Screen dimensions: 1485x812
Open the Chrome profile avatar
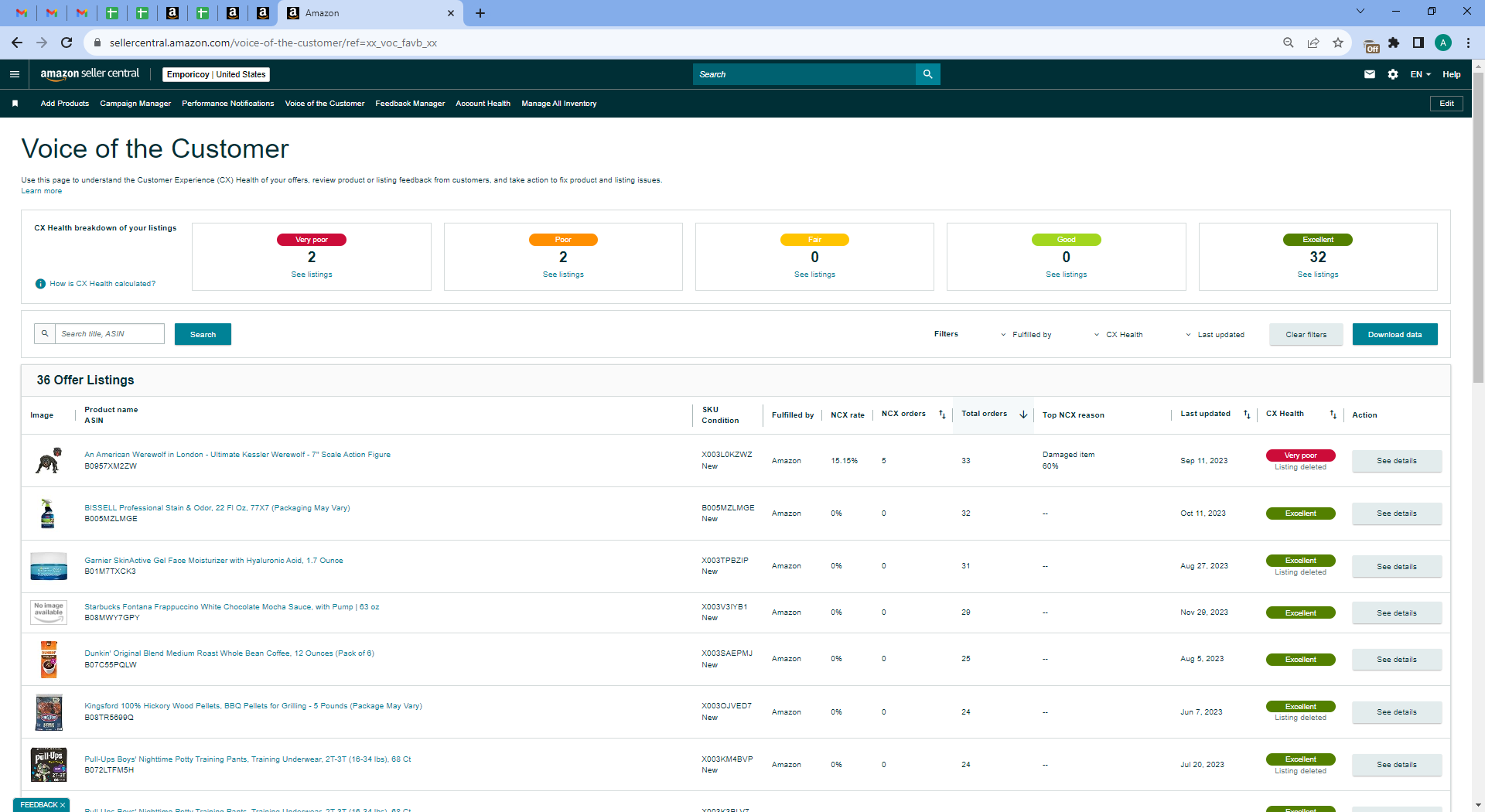pos(1443,43)
